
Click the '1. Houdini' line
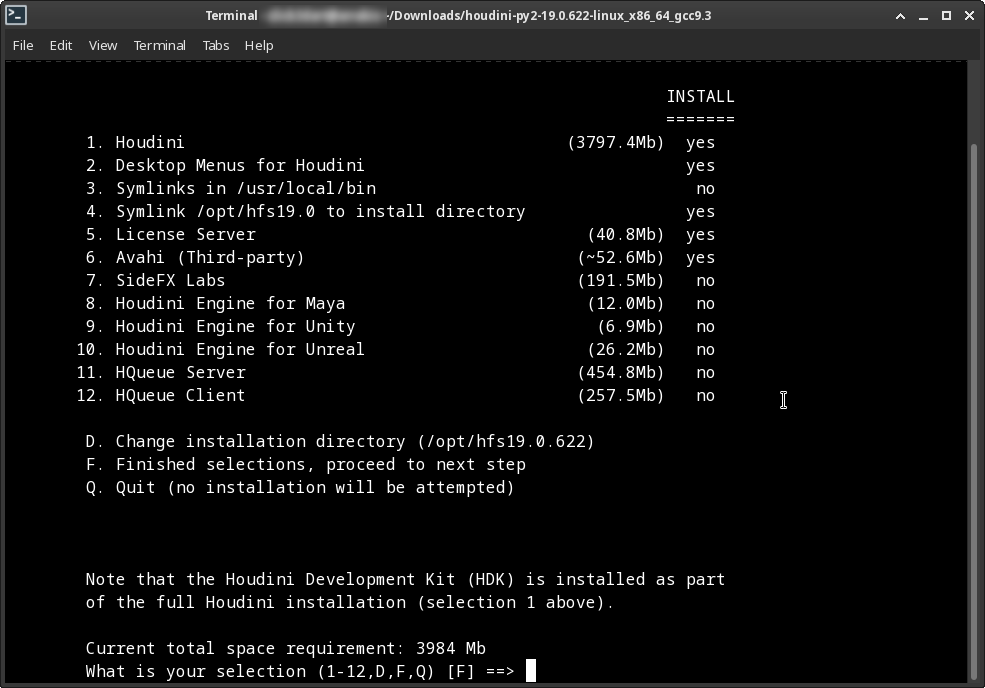click(x=401, y=143)
